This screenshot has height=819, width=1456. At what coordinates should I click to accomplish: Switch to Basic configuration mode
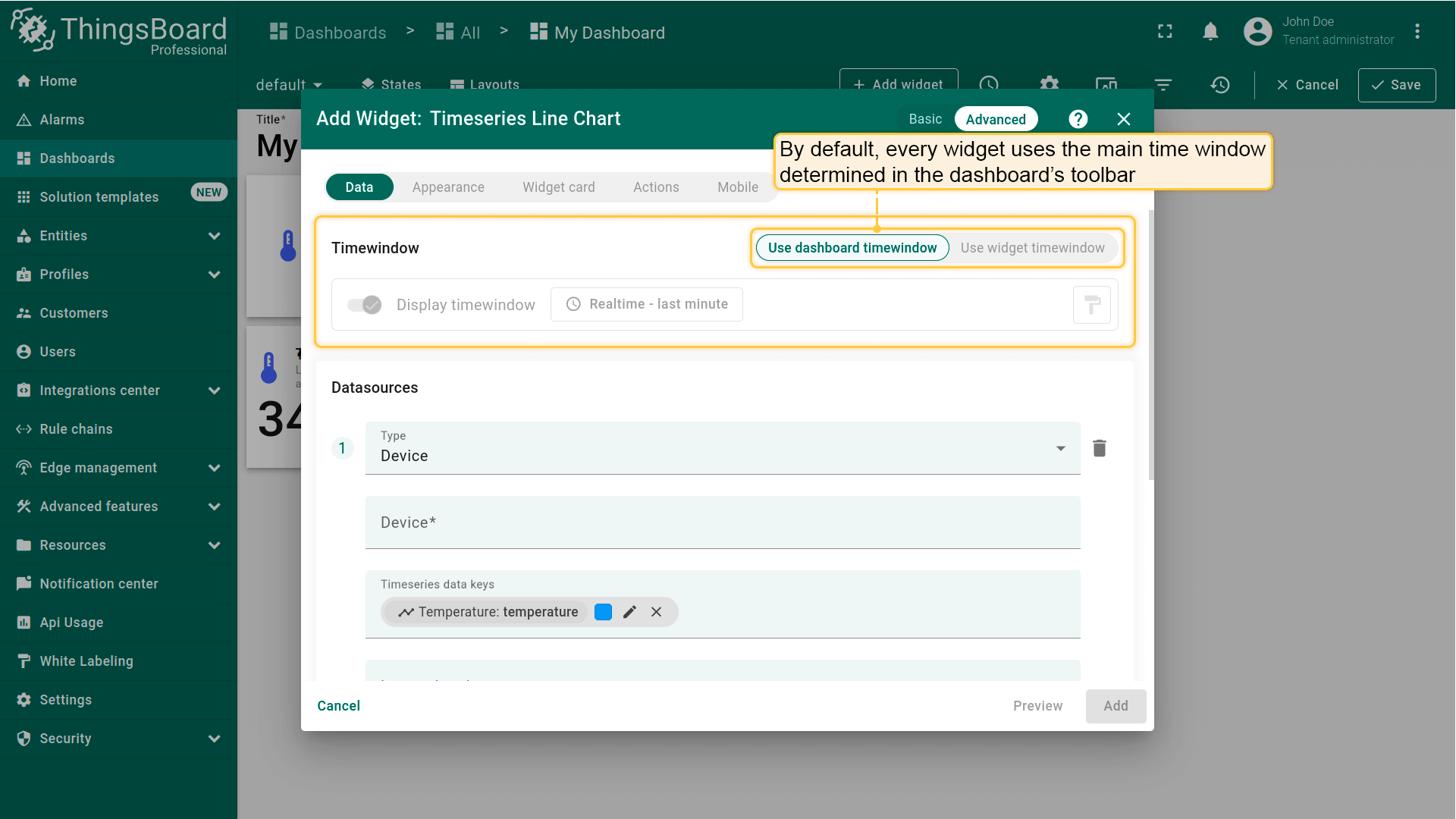click(925, 119)
